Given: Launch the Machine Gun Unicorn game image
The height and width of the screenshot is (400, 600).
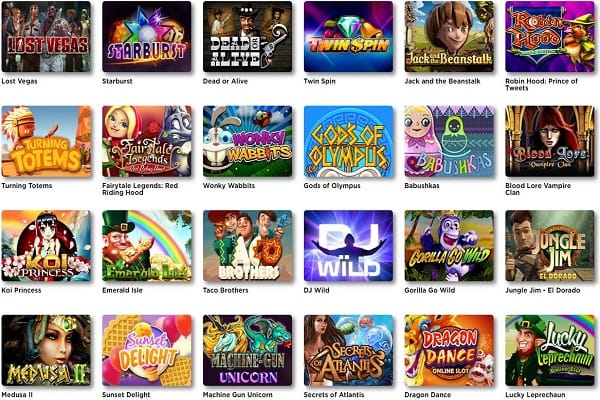Looking at the screenshot, I should pos(248,350).
